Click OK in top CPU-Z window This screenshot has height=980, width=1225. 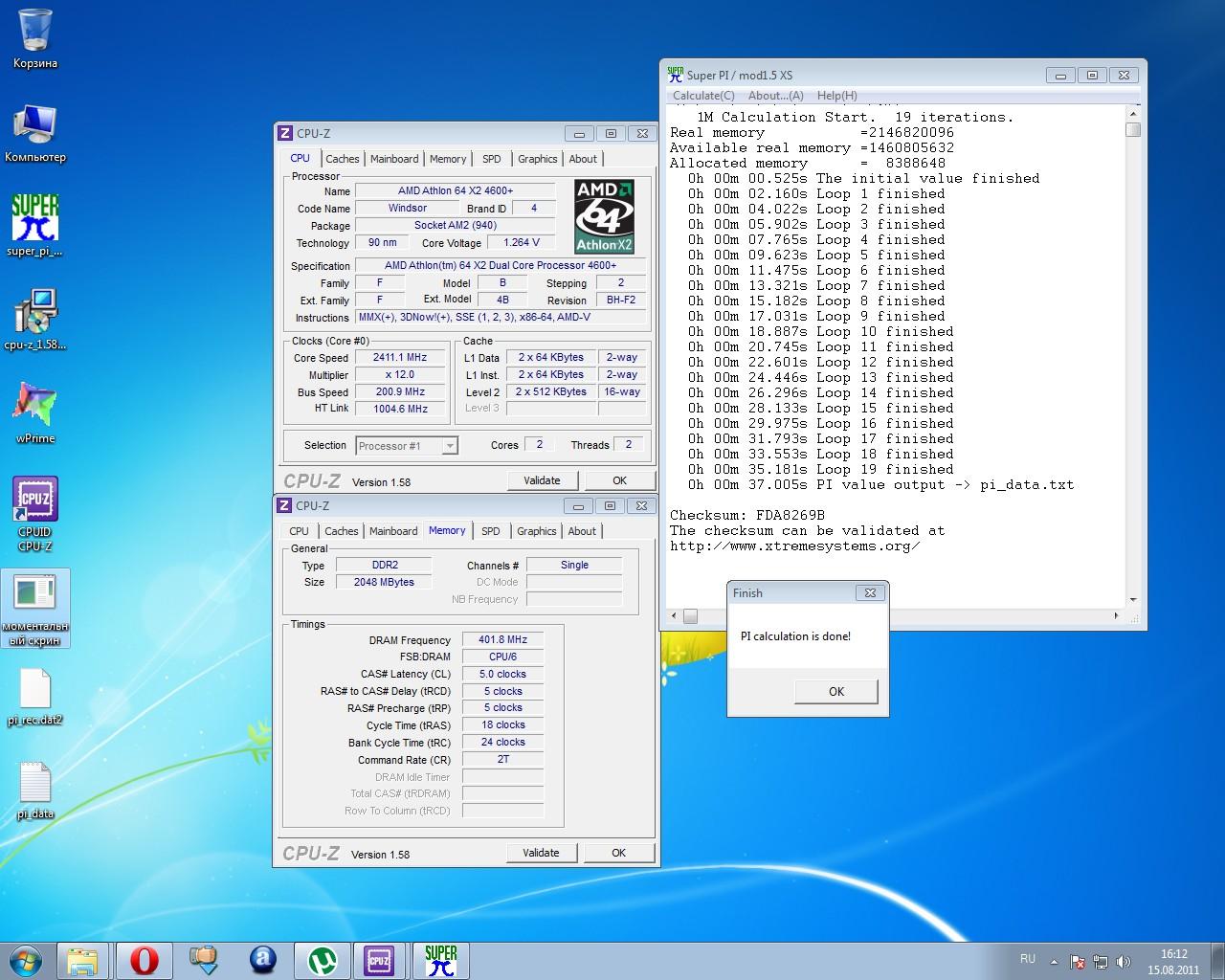tap(619, 480)
